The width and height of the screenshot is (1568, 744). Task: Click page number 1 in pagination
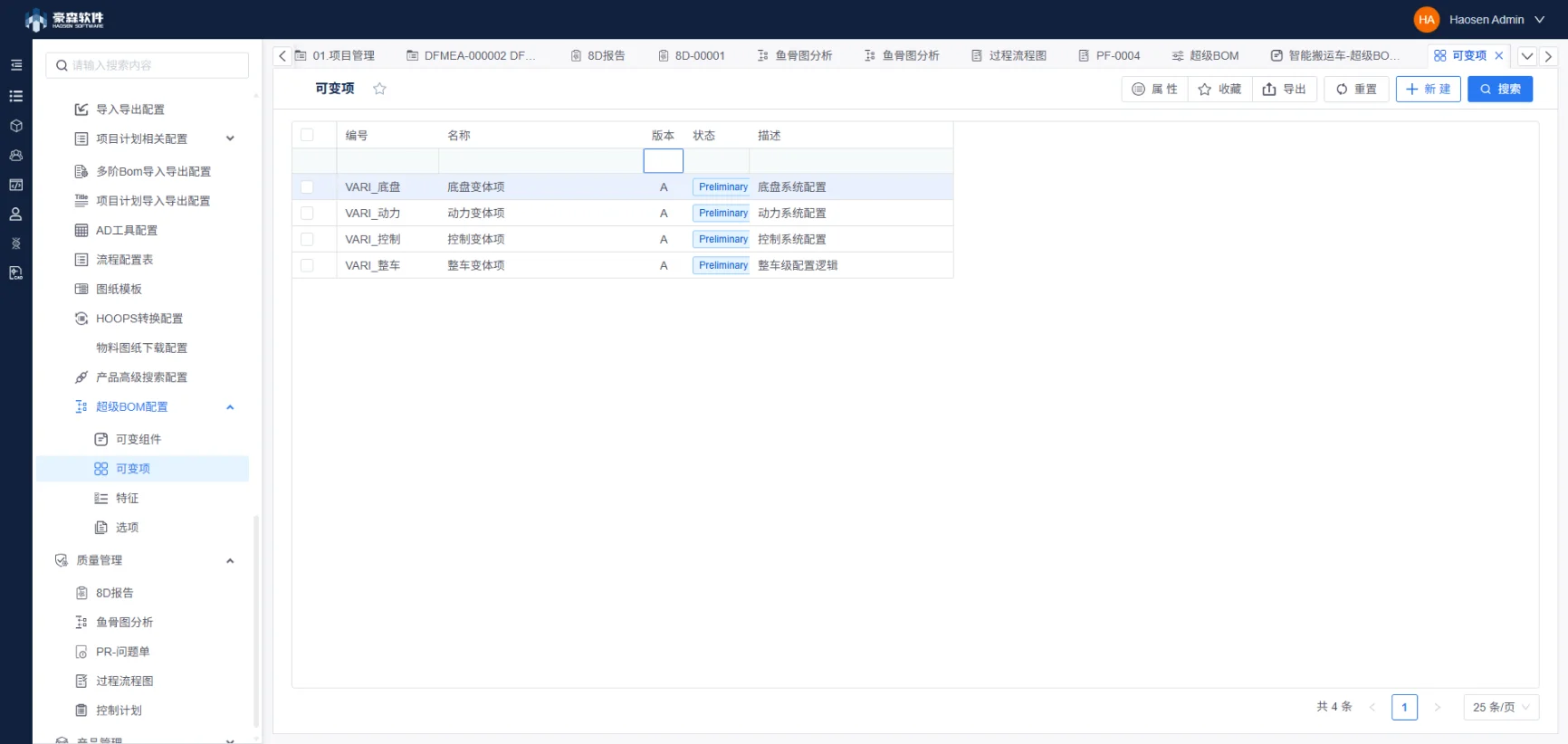click(1404, 707)
